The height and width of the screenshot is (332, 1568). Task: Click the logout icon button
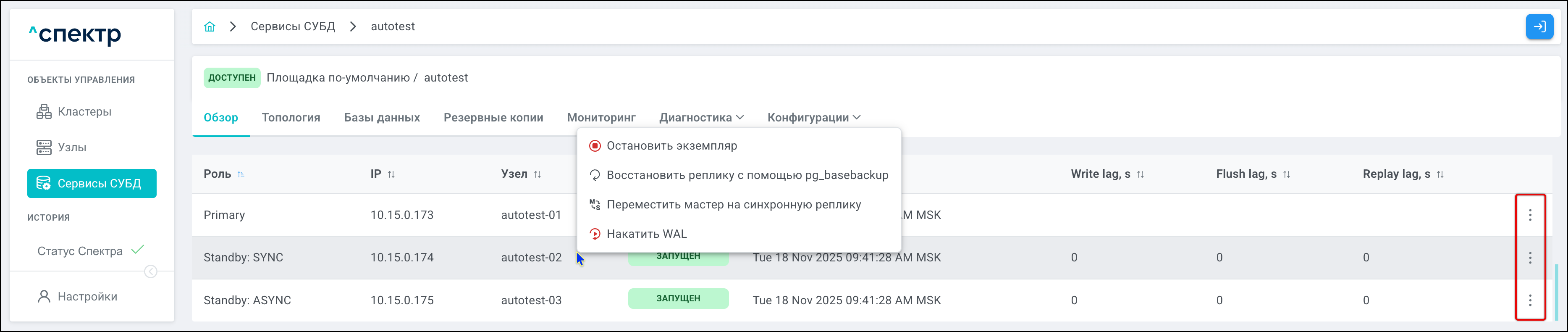pyautogui.click(x=1539, y=27)
